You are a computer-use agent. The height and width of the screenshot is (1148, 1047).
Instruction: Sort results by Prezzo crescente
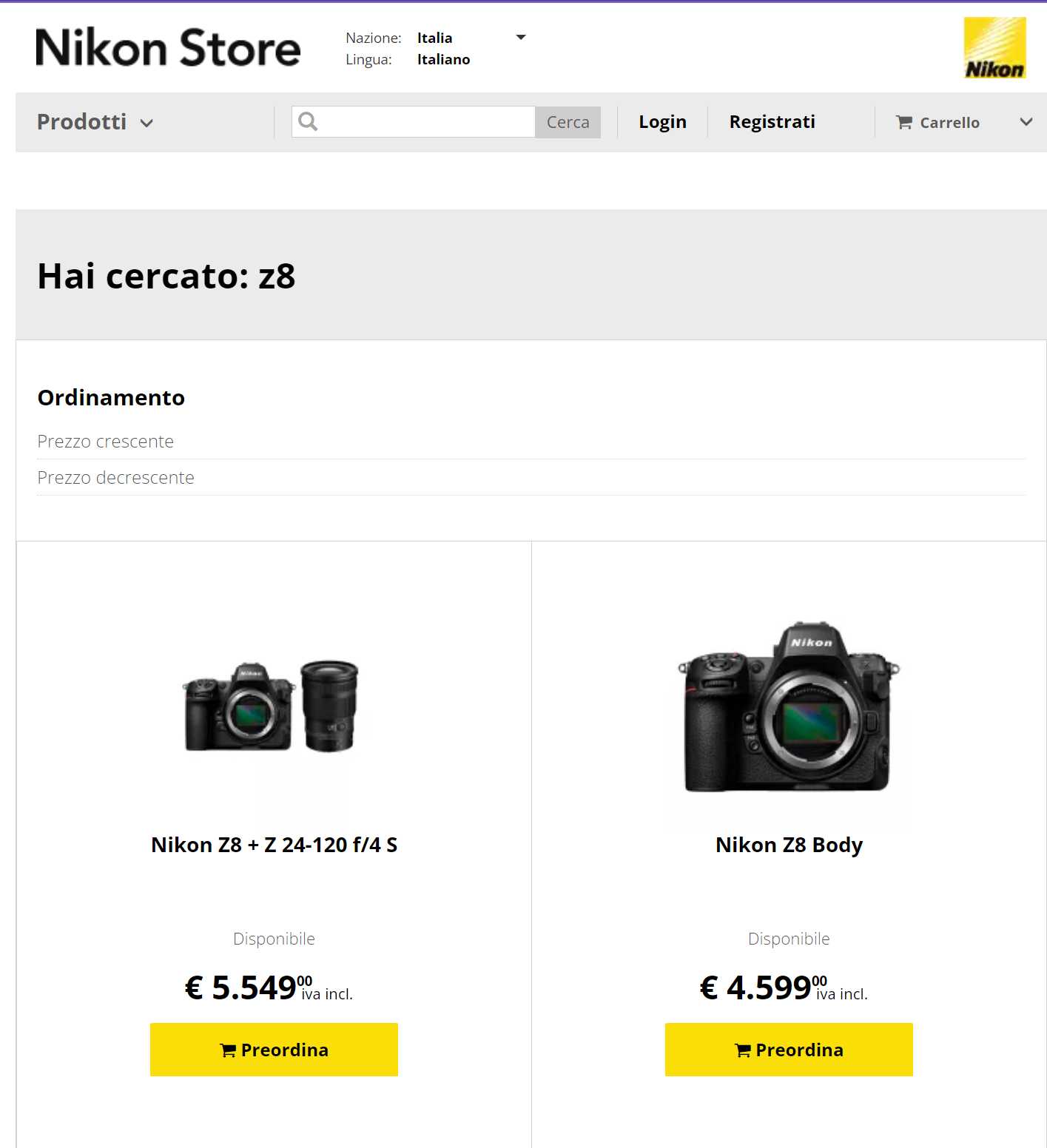106,442
